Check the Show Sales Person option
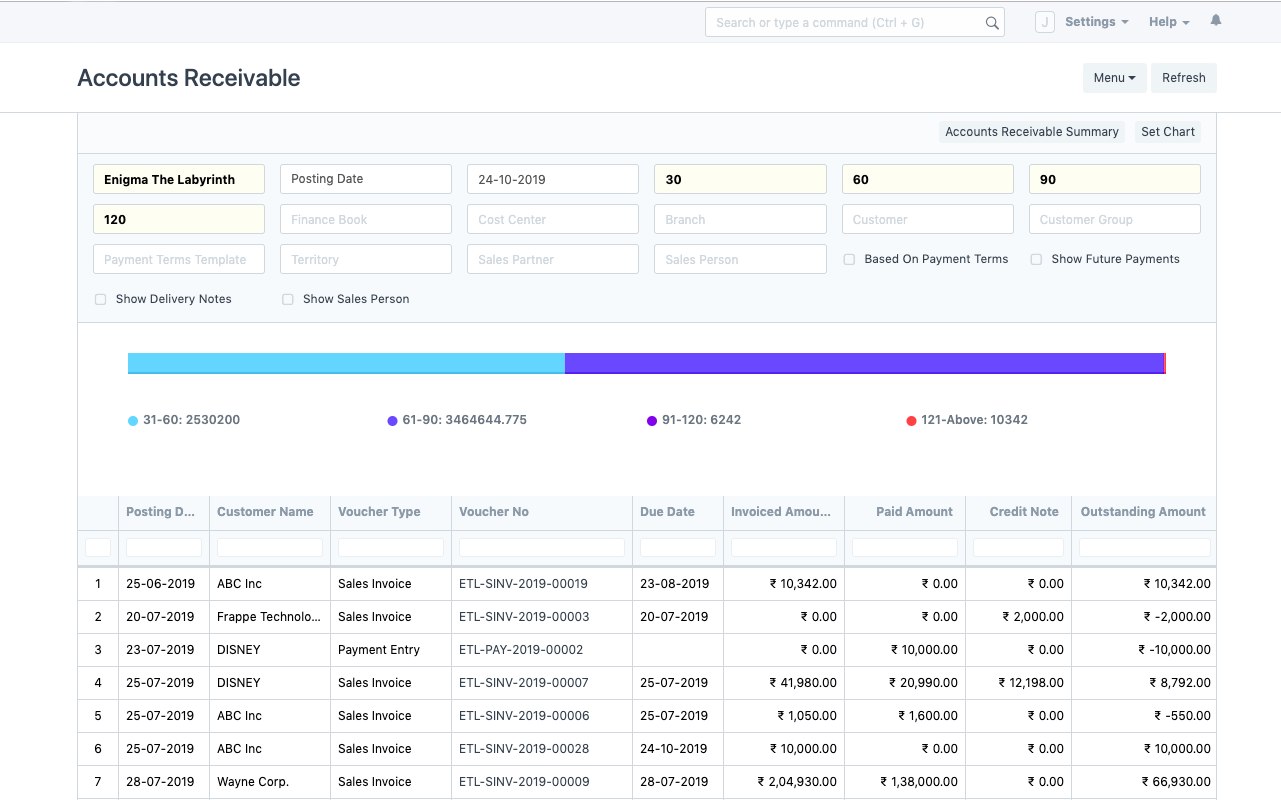 tap(287, 300)
